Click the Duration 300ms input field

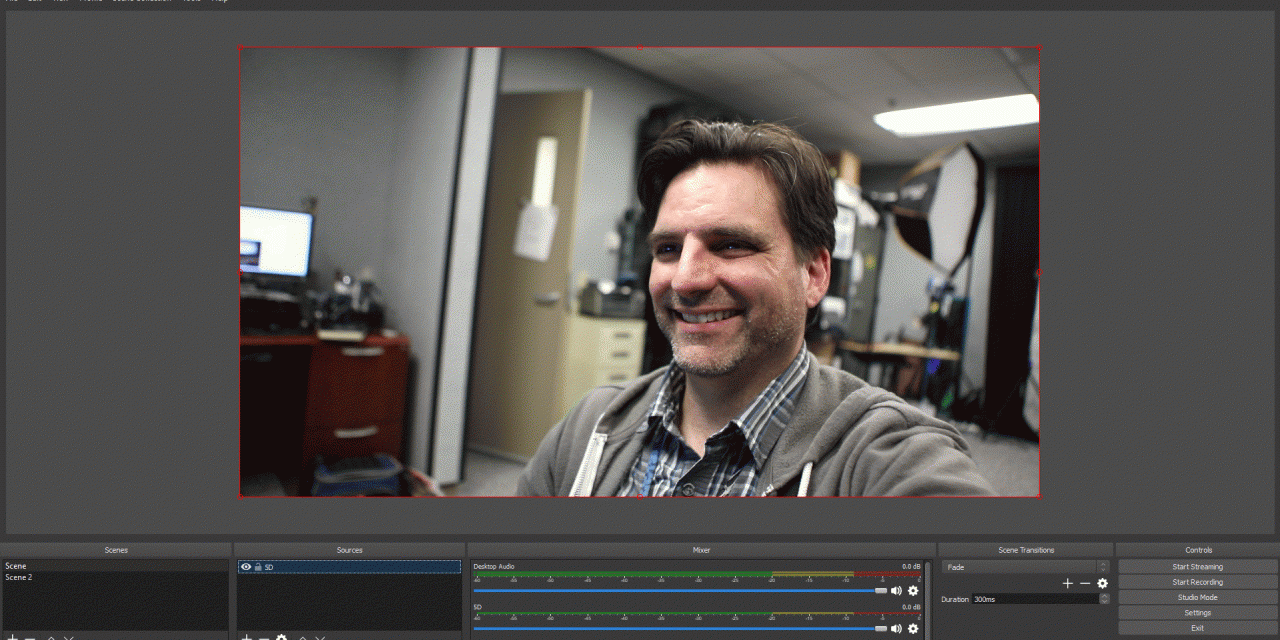pyautogui.click(x=1034, y=599)
